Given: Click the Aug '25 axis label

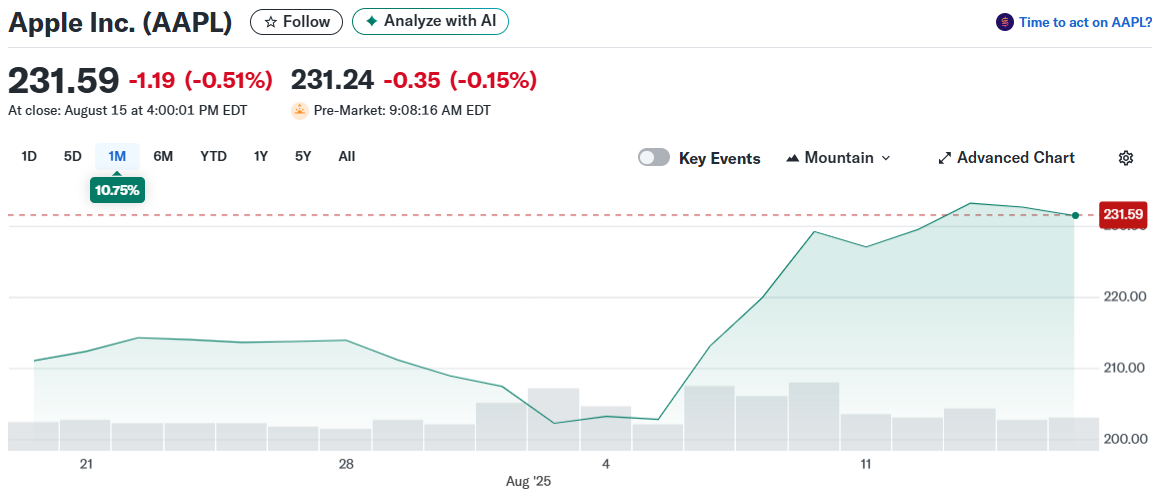Looking at the screenshot, I should coord(528,482).
